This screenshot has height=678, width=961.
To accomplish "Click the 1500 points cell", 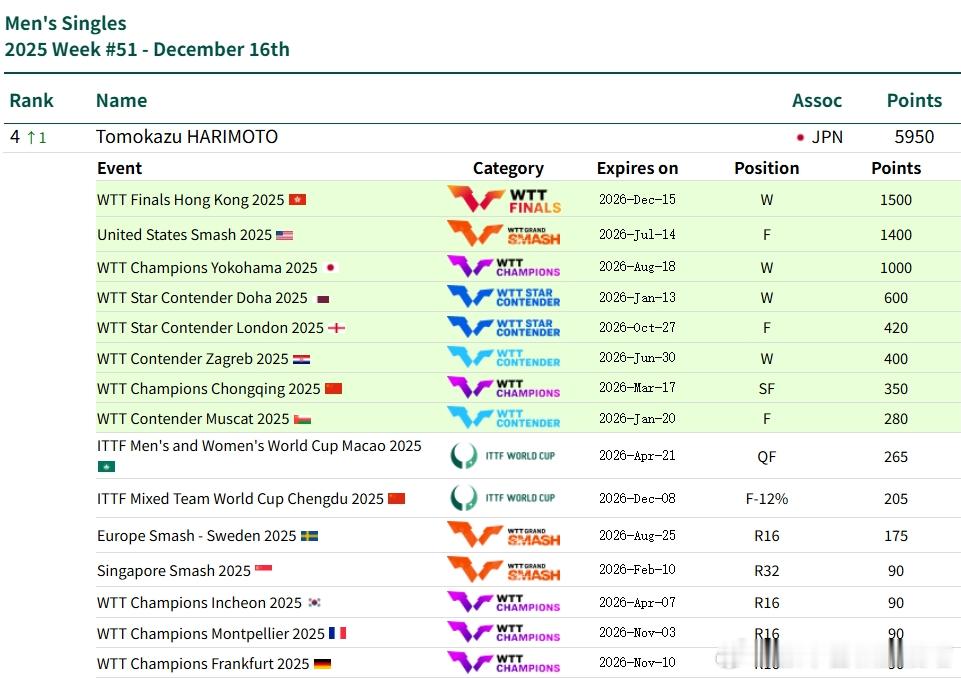I will click(896, 200).
